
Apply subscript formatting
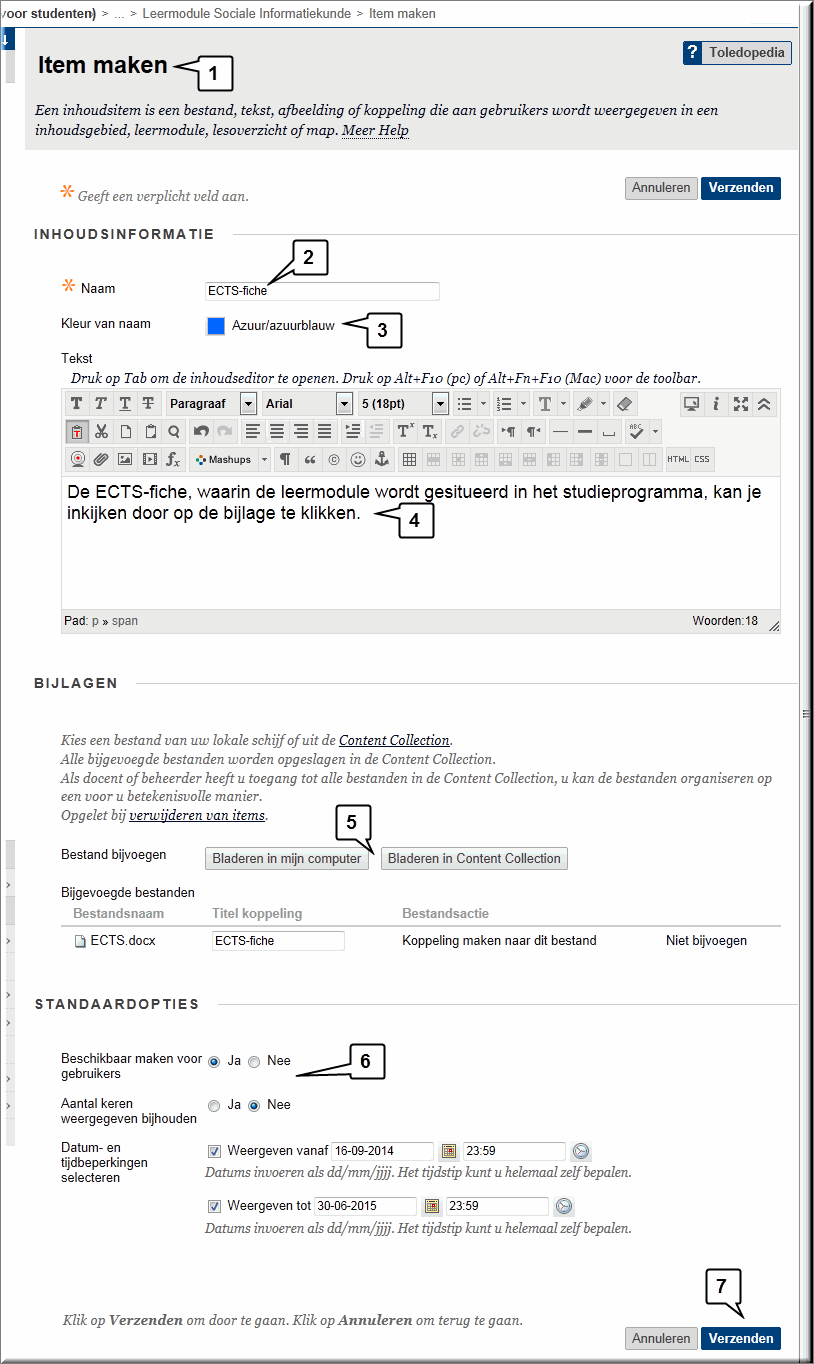(429, 432)
